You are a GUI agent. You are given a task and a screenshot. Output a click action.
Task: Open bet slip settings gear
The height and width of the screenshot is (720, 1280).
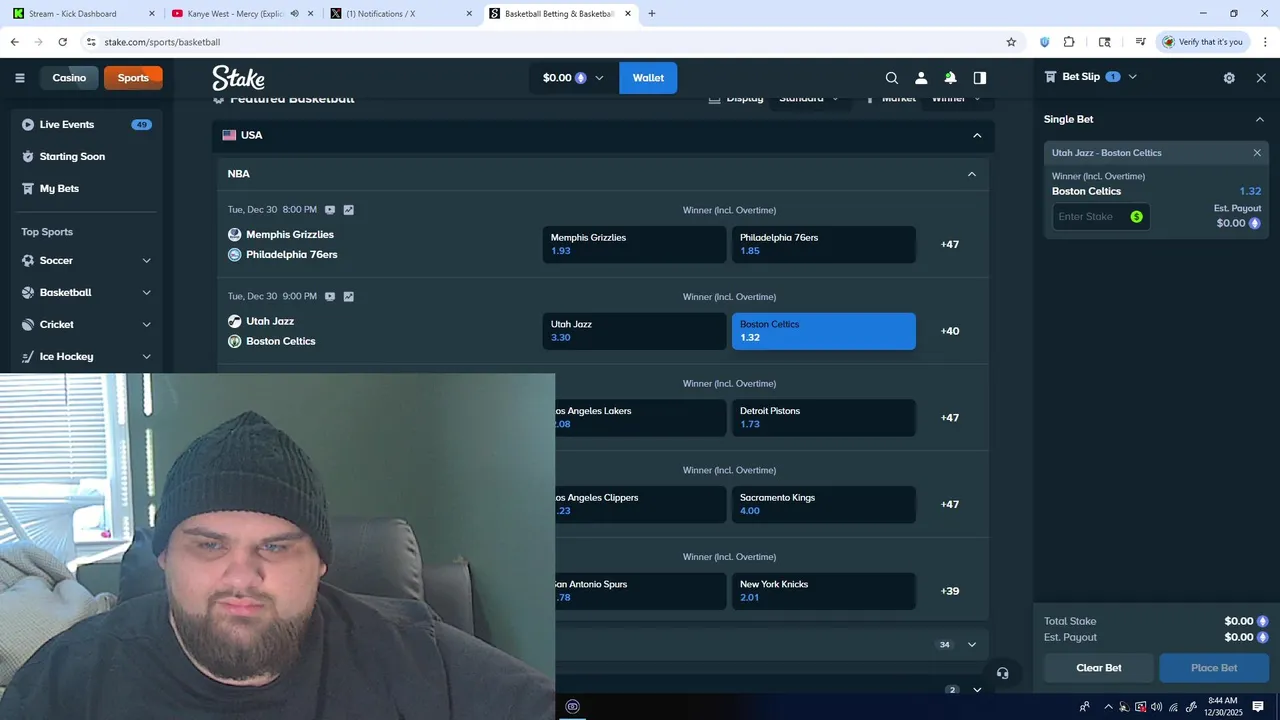tap(1229, 78)
